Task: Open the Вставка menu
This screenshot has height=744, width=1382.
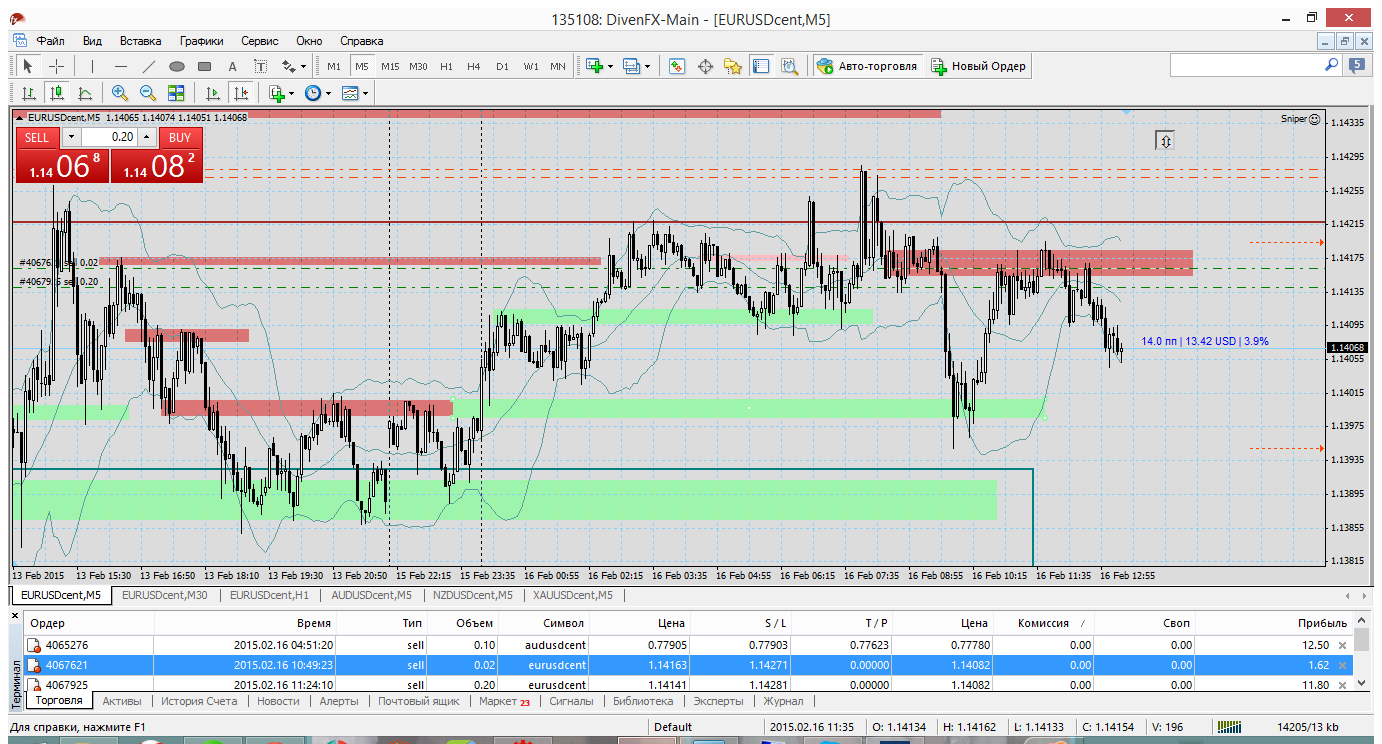Action: (x=140, y=41)
